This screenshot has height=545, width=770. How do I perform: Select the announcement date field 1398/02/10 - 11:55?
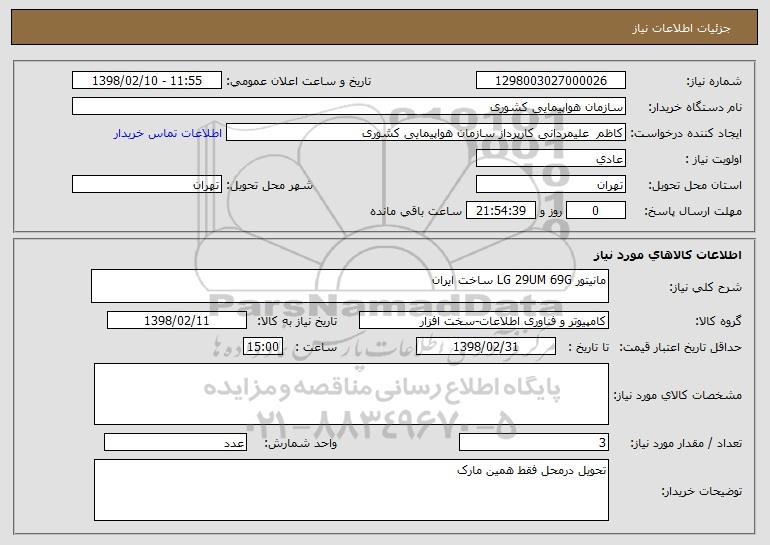[x=147, y=81]
